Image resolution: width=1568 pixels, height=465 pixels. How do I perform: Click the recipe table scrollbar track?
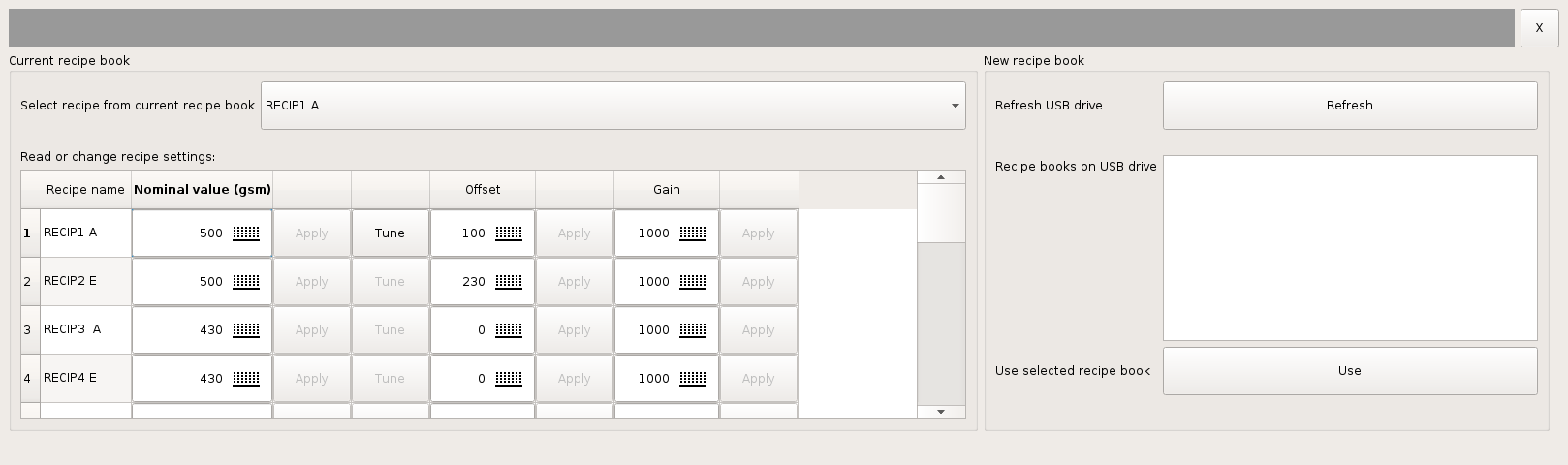[941, 324]
